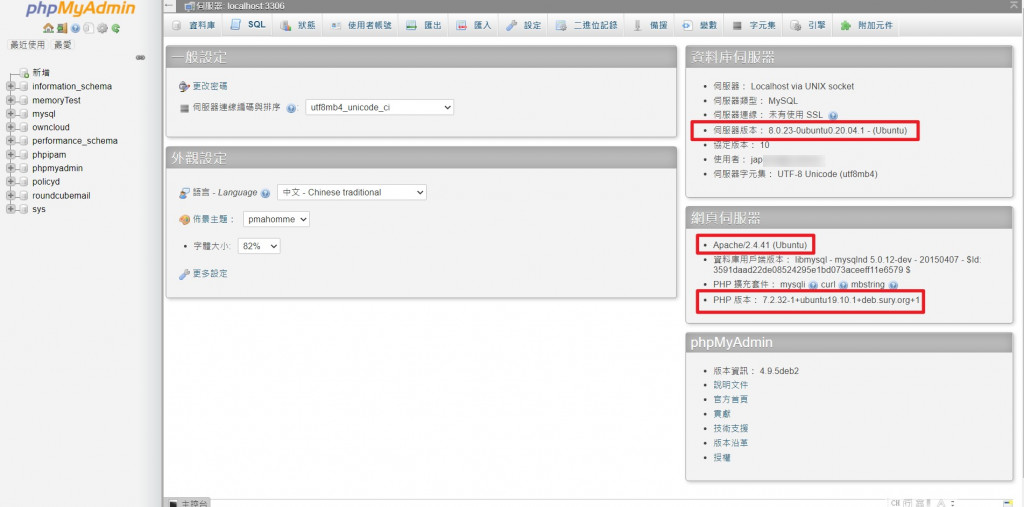
Task: Click the new database icon beside 新增
Action: [24, 73]
